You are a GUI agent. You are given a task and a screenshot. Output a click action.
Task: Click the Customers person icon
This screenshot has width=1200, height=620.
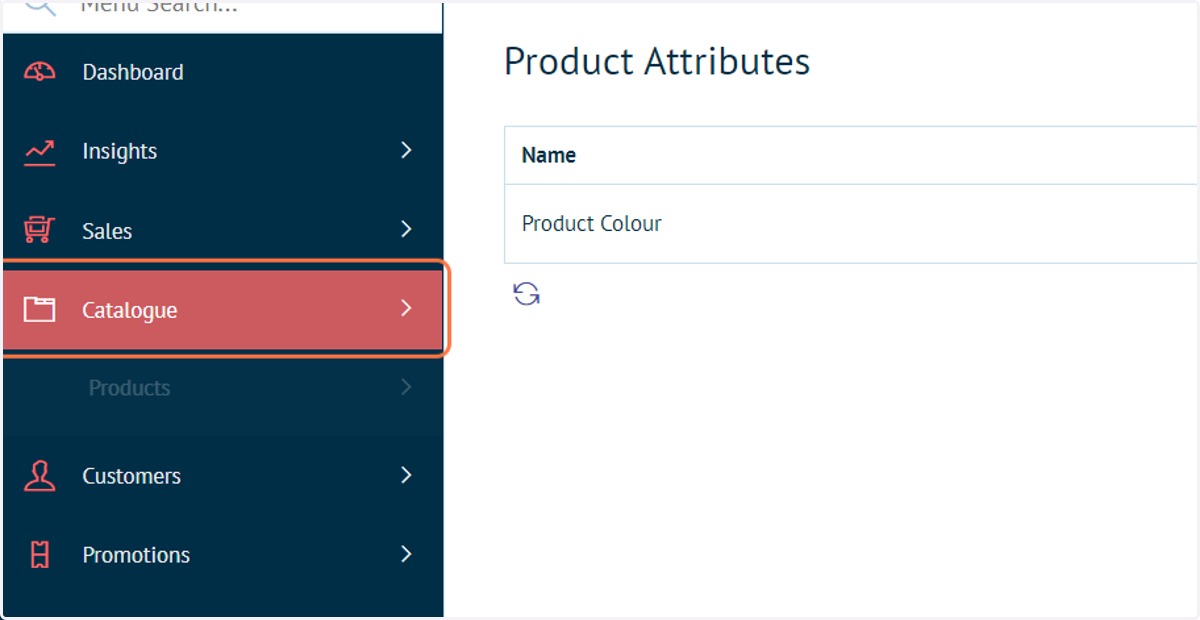coord(40,476)
